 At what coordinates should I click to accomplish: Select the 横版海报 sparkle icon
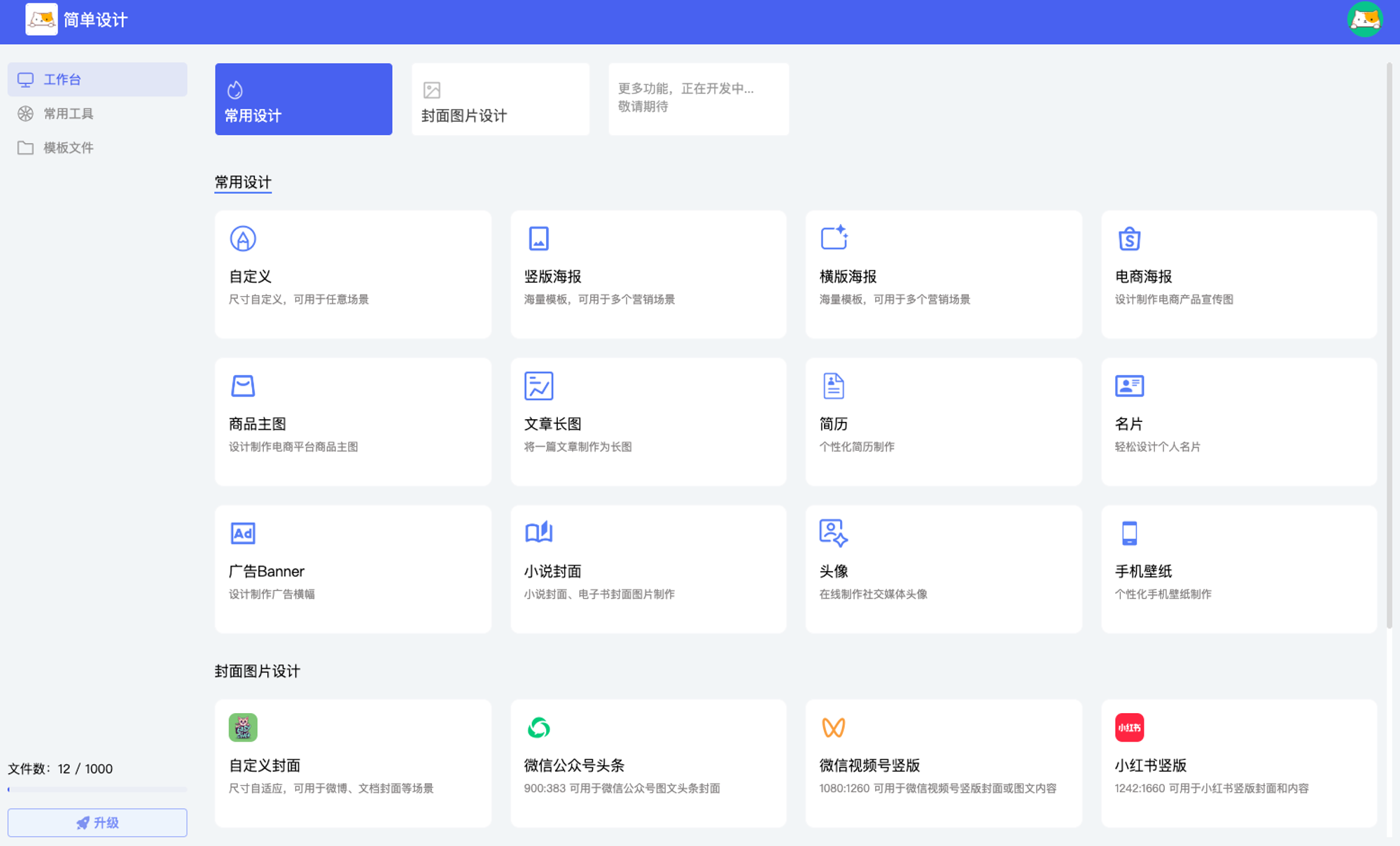(834, 238)
